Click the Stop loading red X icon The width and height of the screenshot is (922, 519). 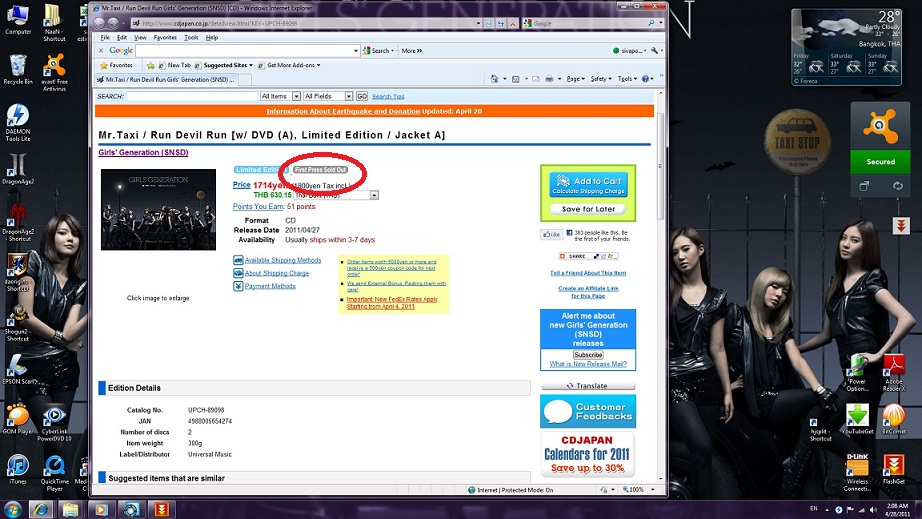click(x=513, y=23)
